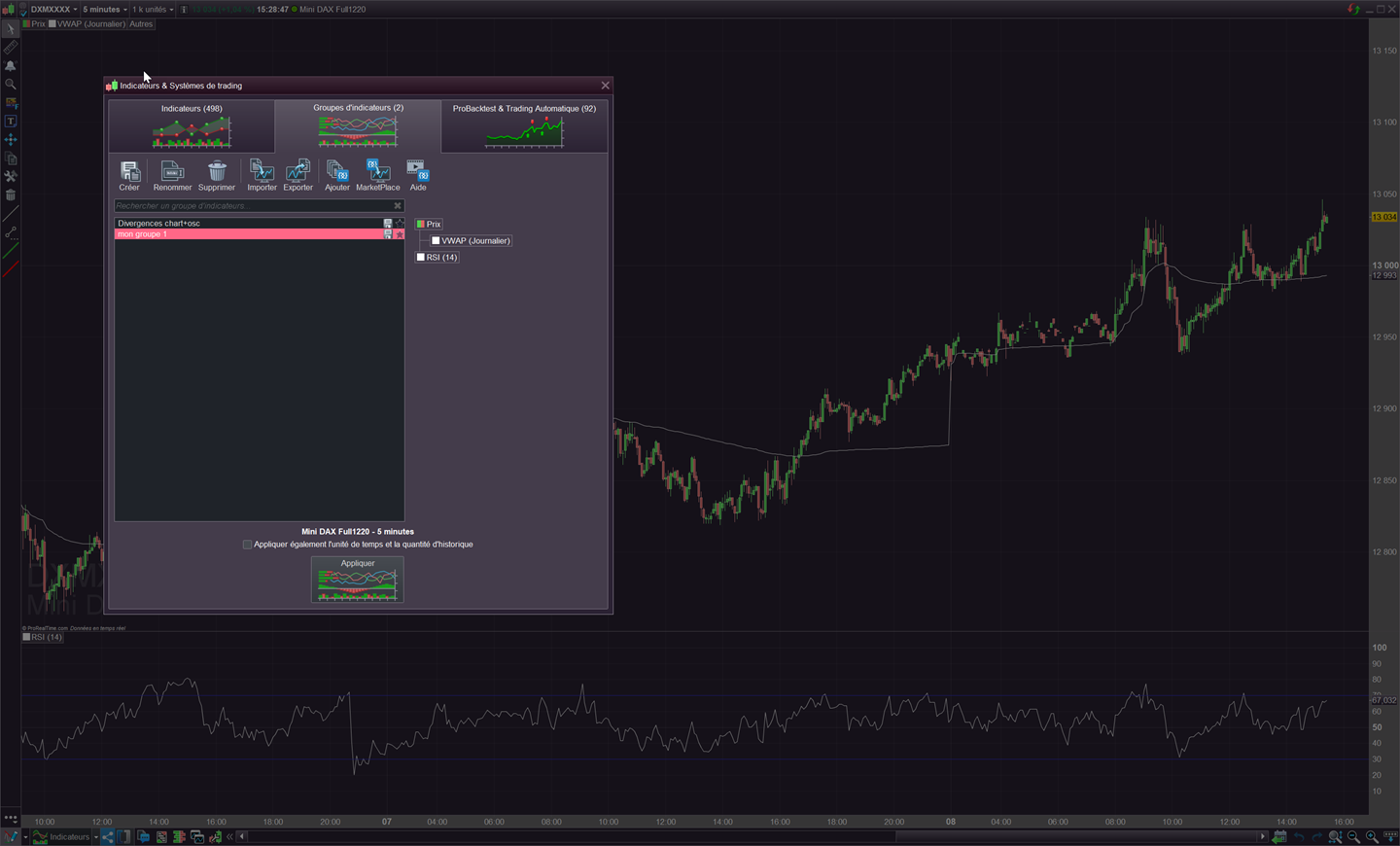Select the red diagonal line tool
1400x846 pixels.
11,269
